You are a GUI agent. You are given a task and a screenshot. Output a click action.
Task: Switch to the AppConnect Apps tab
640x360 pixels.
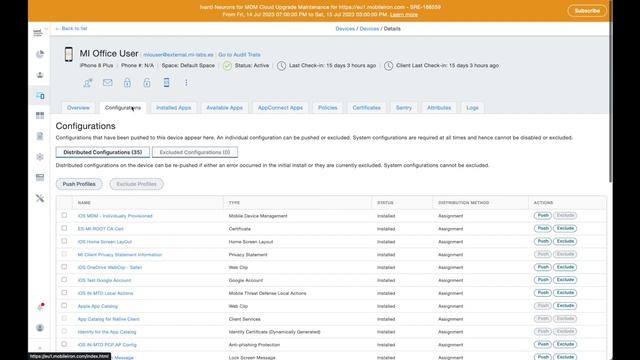coord(280,108)
